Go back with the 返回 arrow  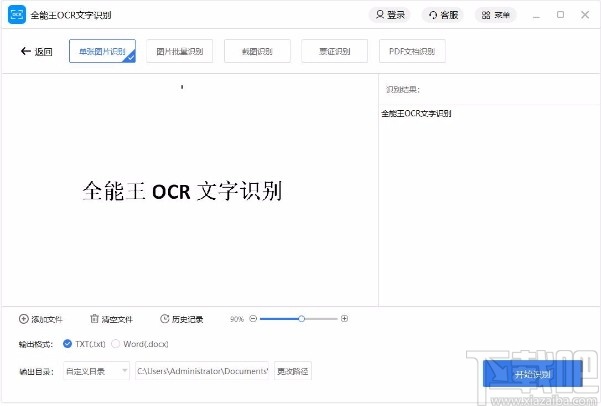[36, 51]
